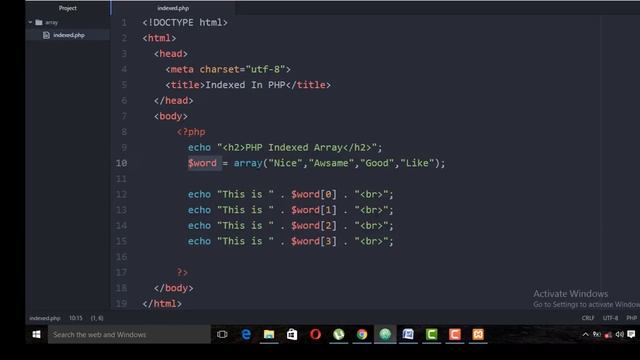The width and height of the screenshot is (640, 360).
Task: Open the orange Camtasia recorder taskbar icon
Action: (455, 335)
